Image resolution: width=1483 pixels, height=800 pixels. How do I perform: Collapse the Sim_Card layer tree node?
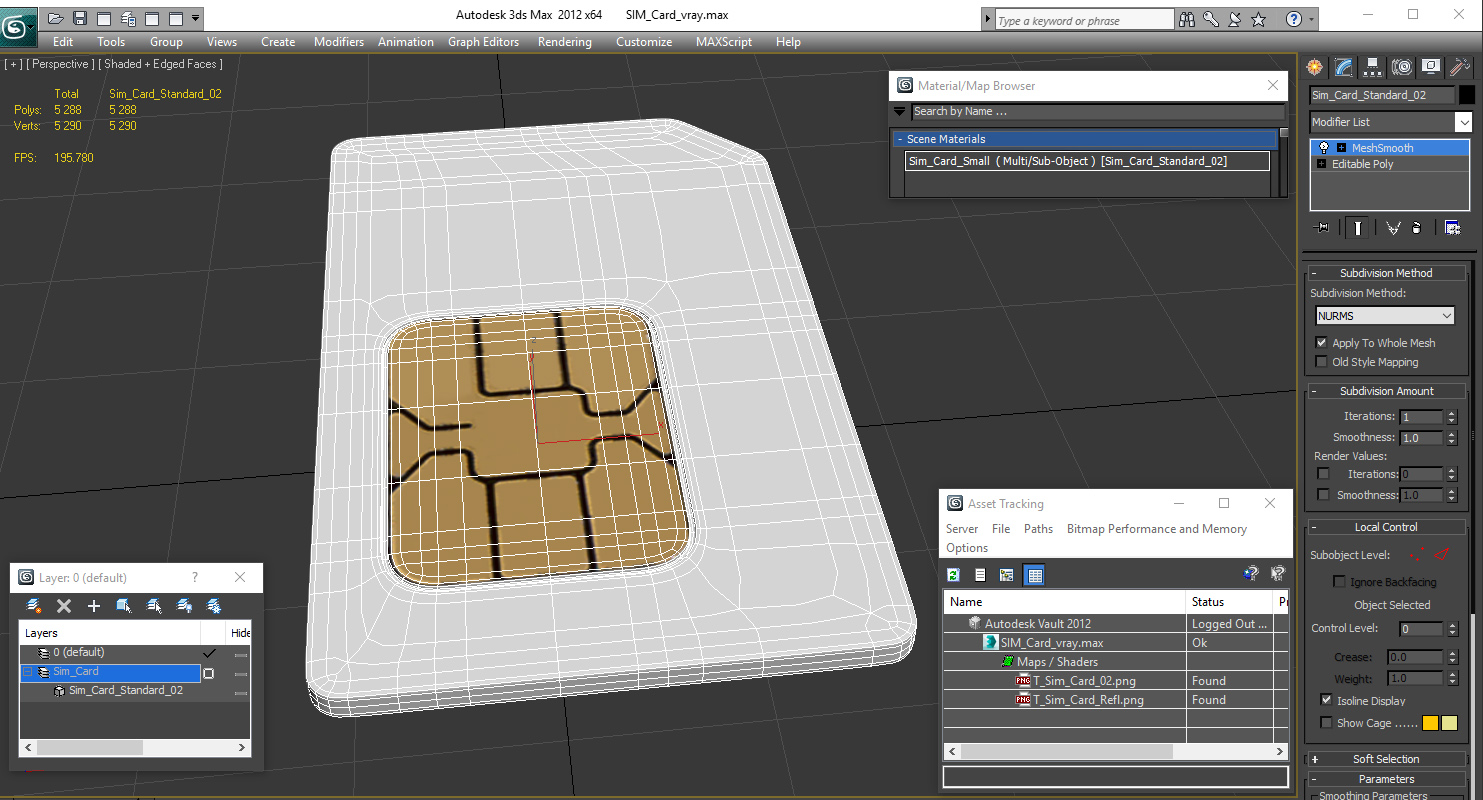tap(27, 672)
